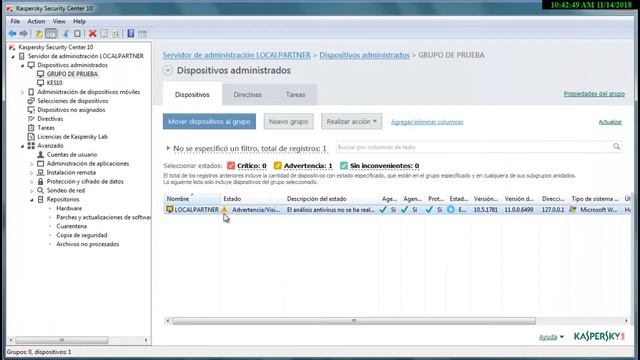
Task: Expand Administración de aplicaciones node
Action: tap(32, 164)
